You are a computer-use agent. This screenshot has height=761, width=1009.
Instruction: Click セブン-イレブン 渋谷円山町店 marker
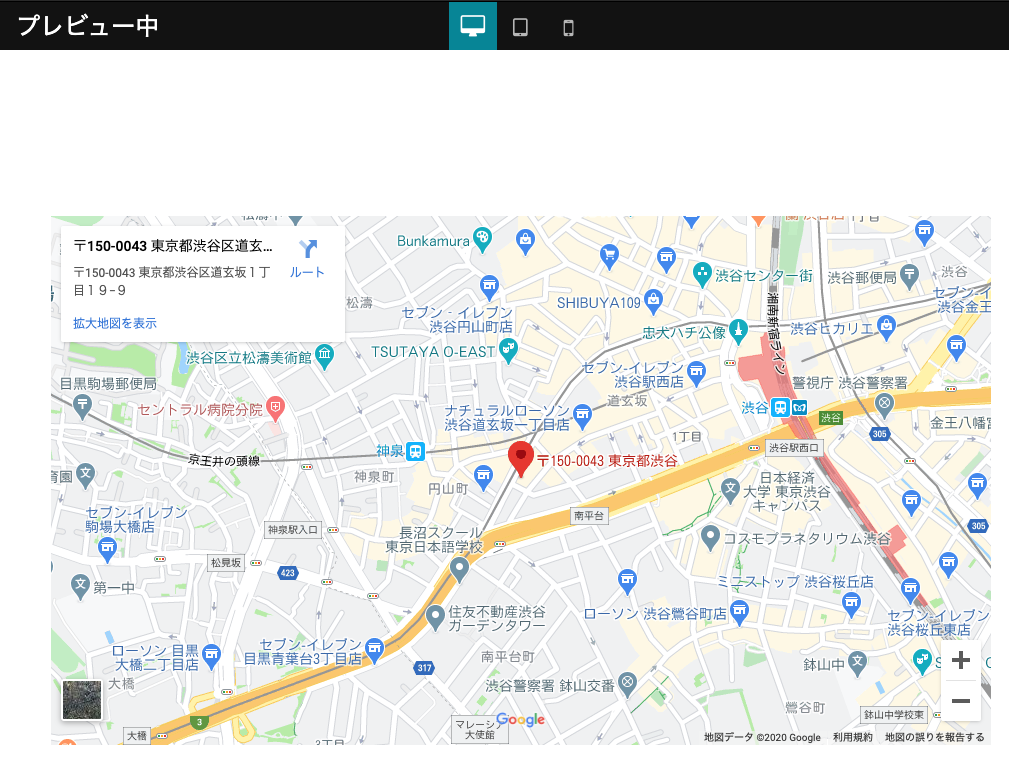click(x=490, y=286)
